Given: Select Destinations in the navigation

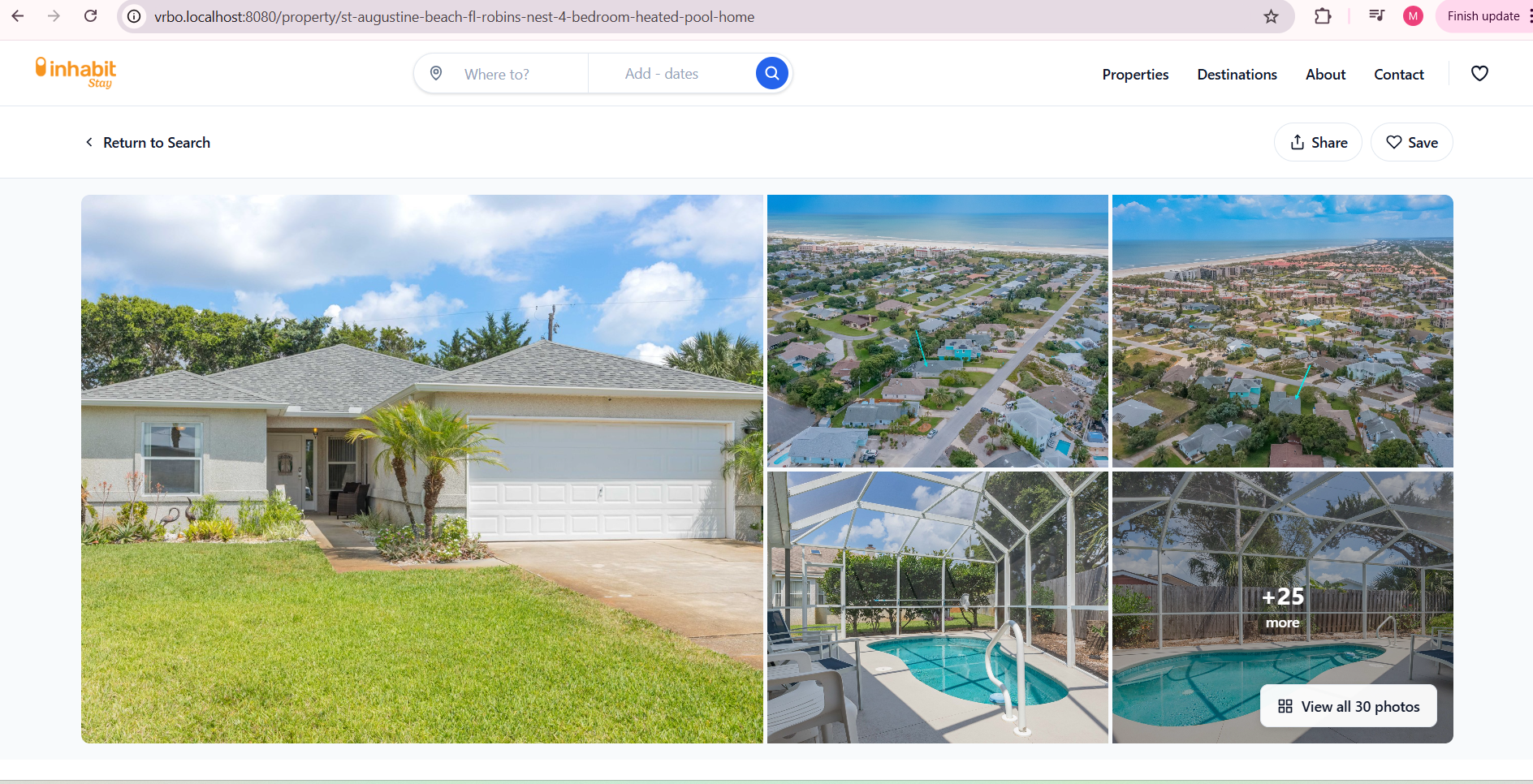Looking at the screenshot, I should 1237,74.
